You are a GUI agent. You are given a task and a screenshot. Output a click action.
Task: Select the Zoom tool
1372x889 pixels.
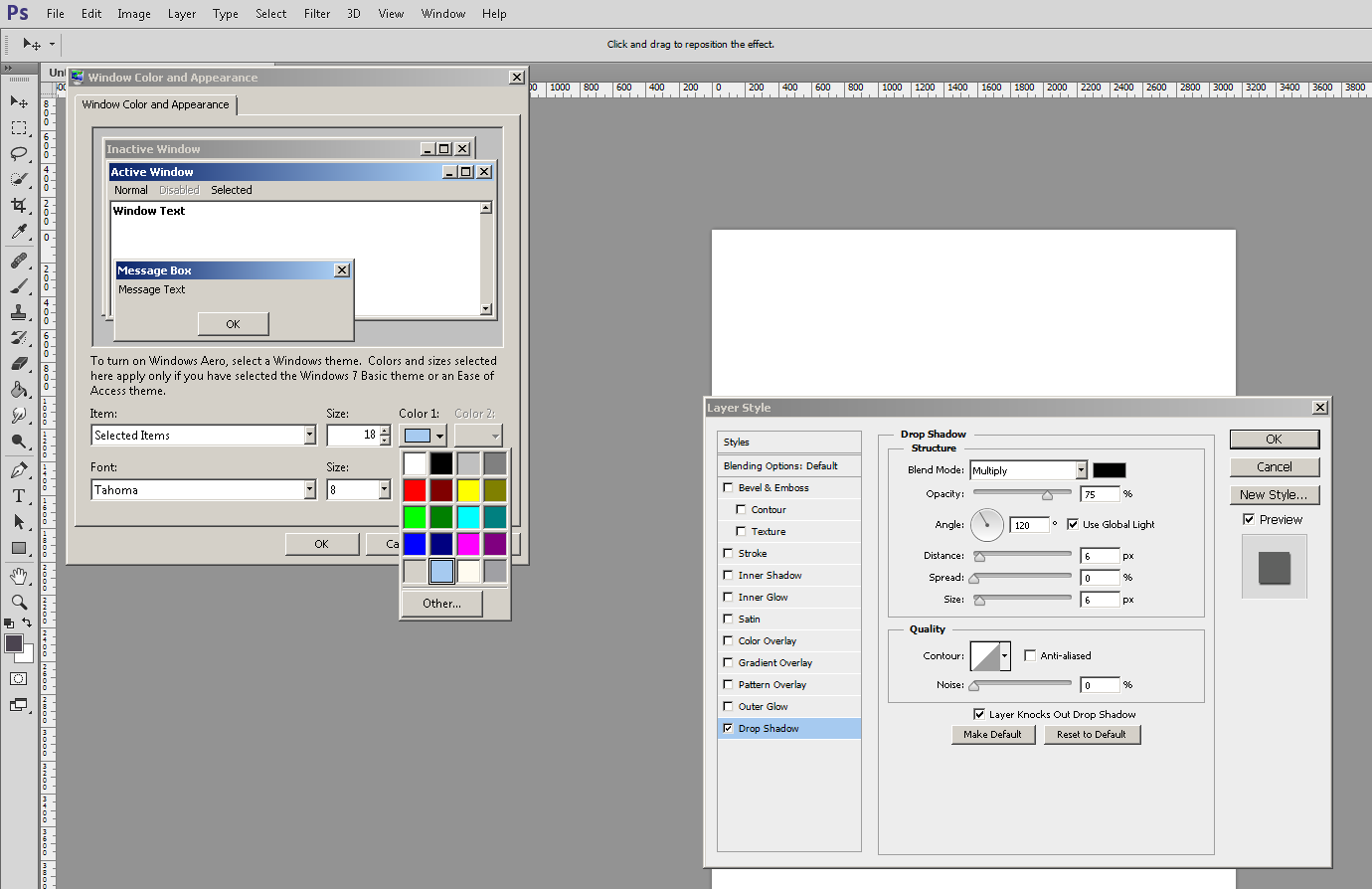point(19,602)
